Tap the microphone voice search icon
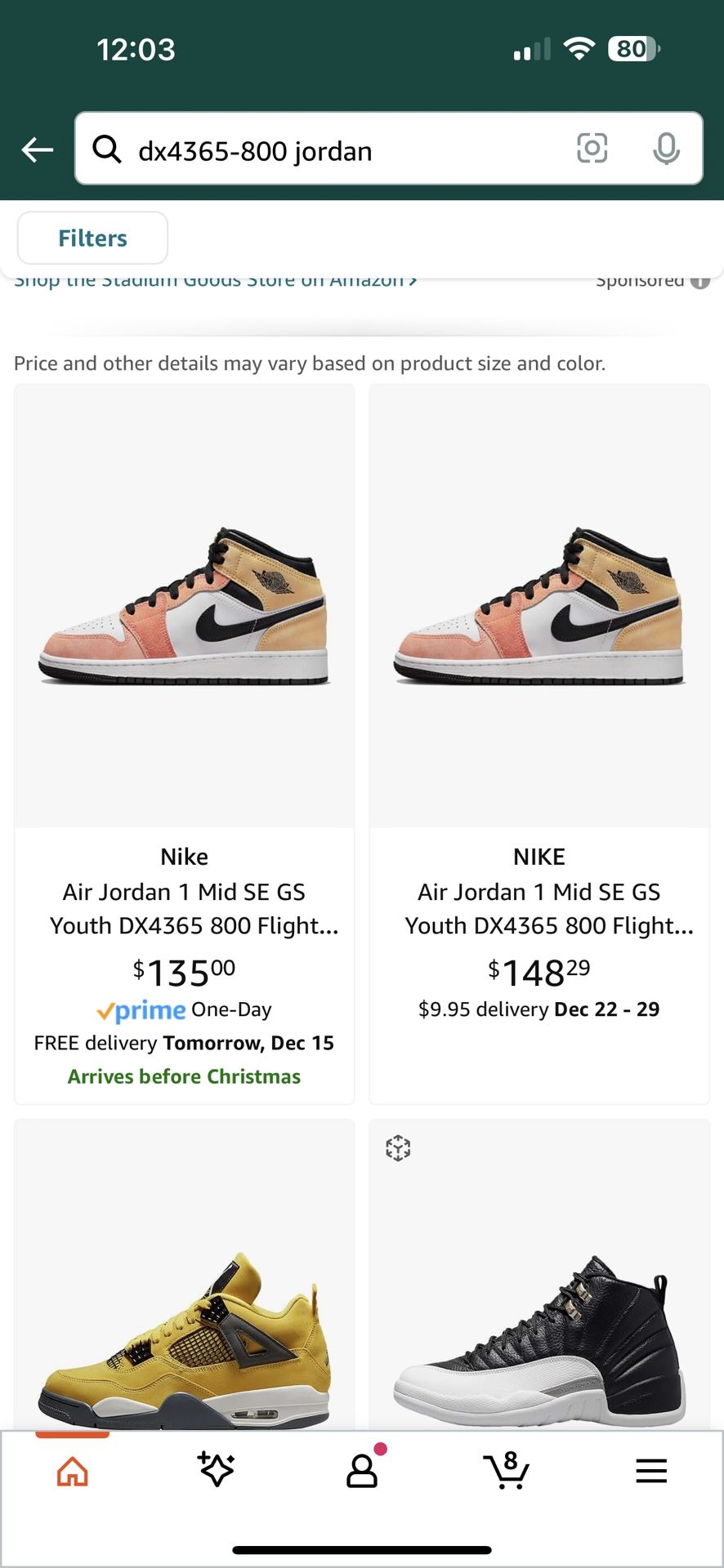This screenshot has height=1568, width=724. point(668,149)
